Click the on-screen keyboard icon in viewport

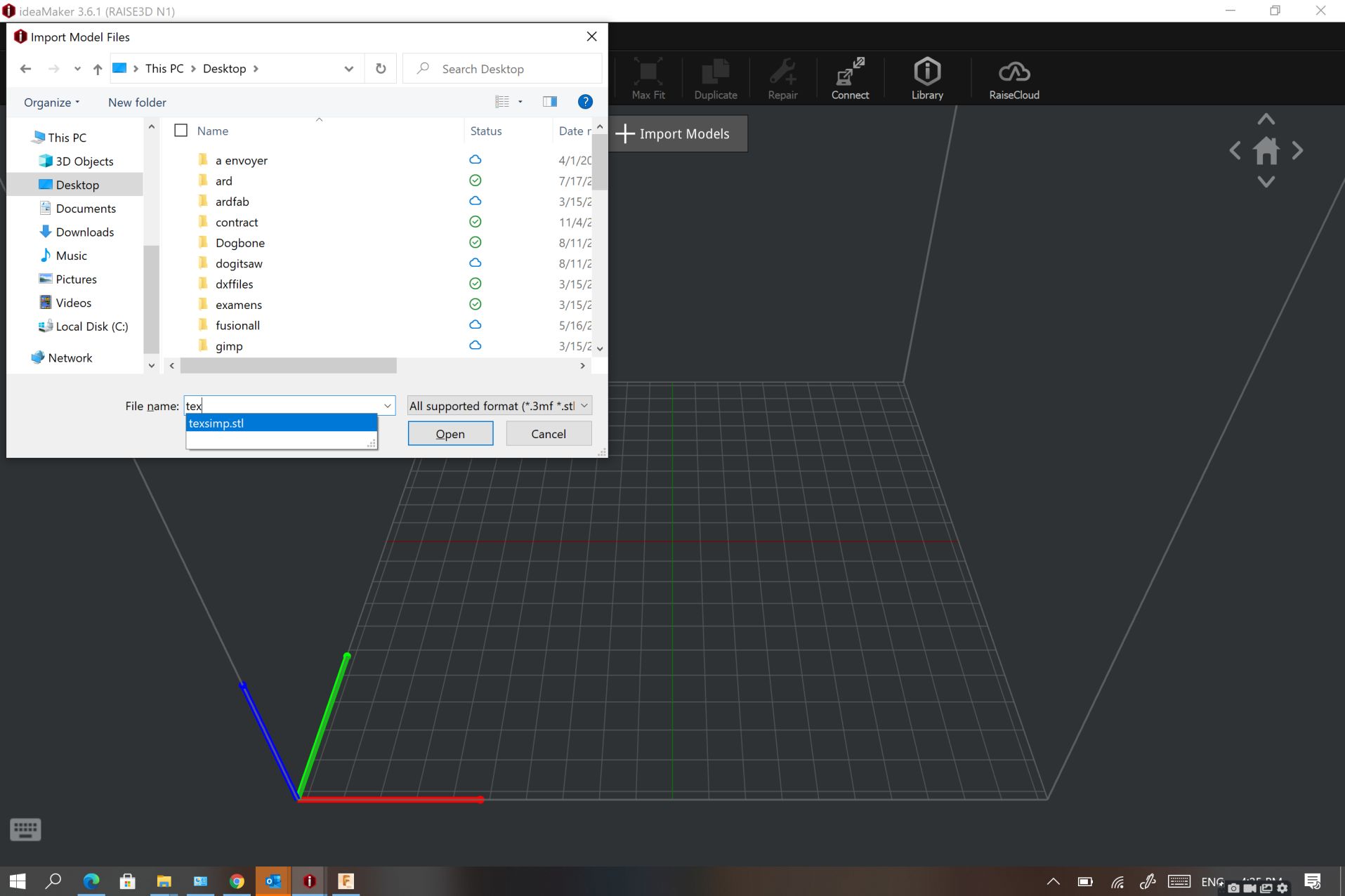point(26,829)
